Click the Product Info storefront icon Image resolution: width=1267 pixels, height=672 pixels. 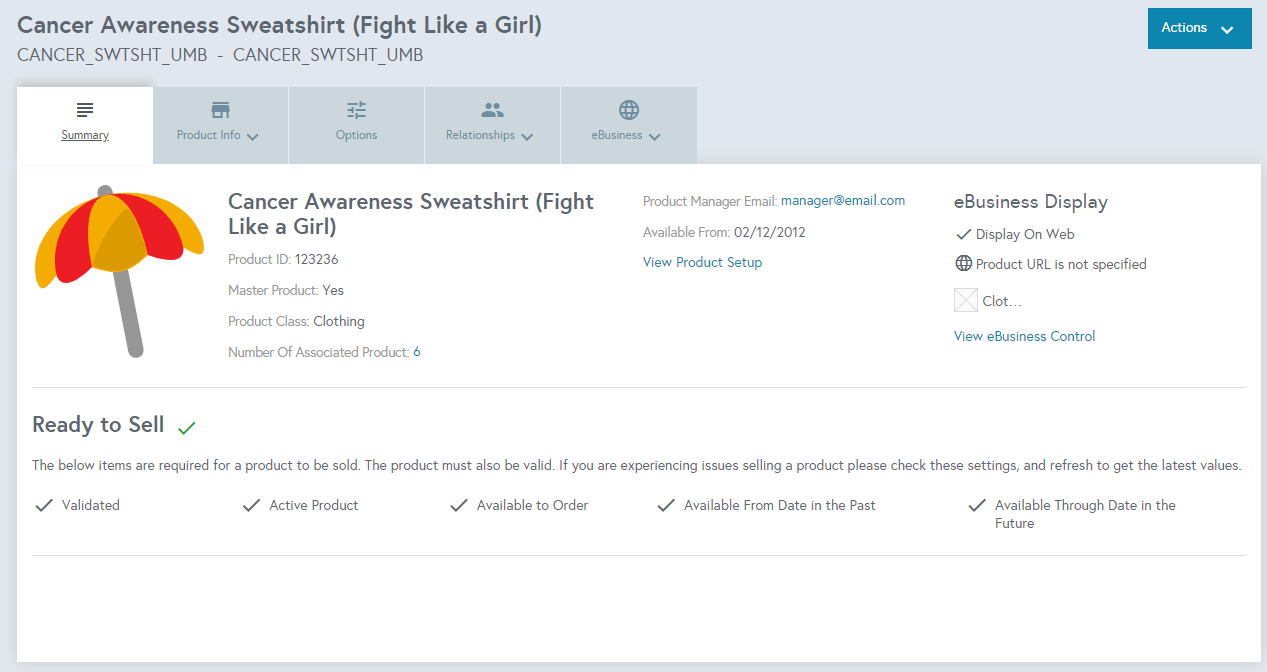point(221,110)
